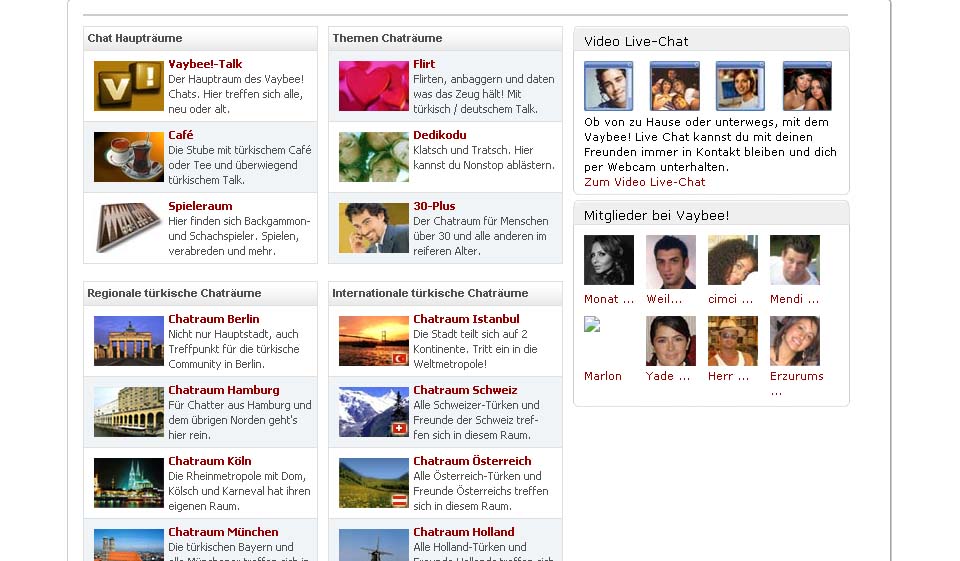Click the Flirt hearts icon

374,86
